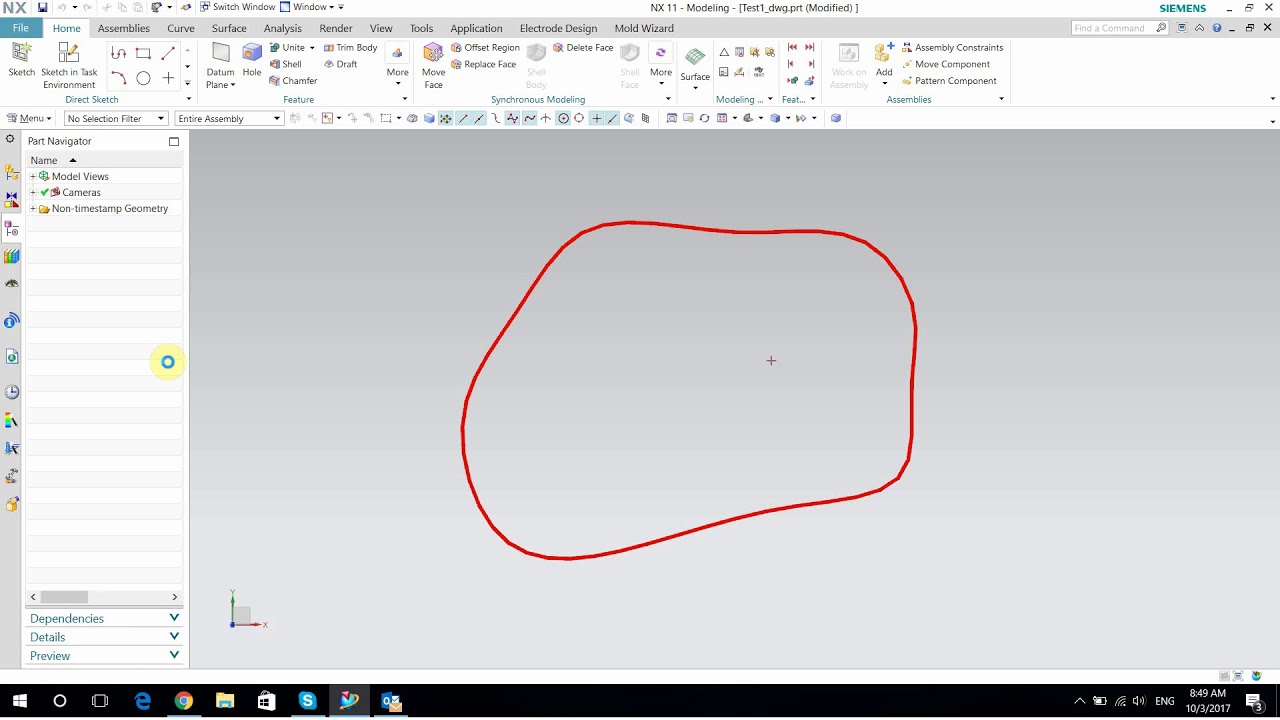Expand the Model Views tree node
This screenshot has width=1280, height=720.
tap(33, 176)
